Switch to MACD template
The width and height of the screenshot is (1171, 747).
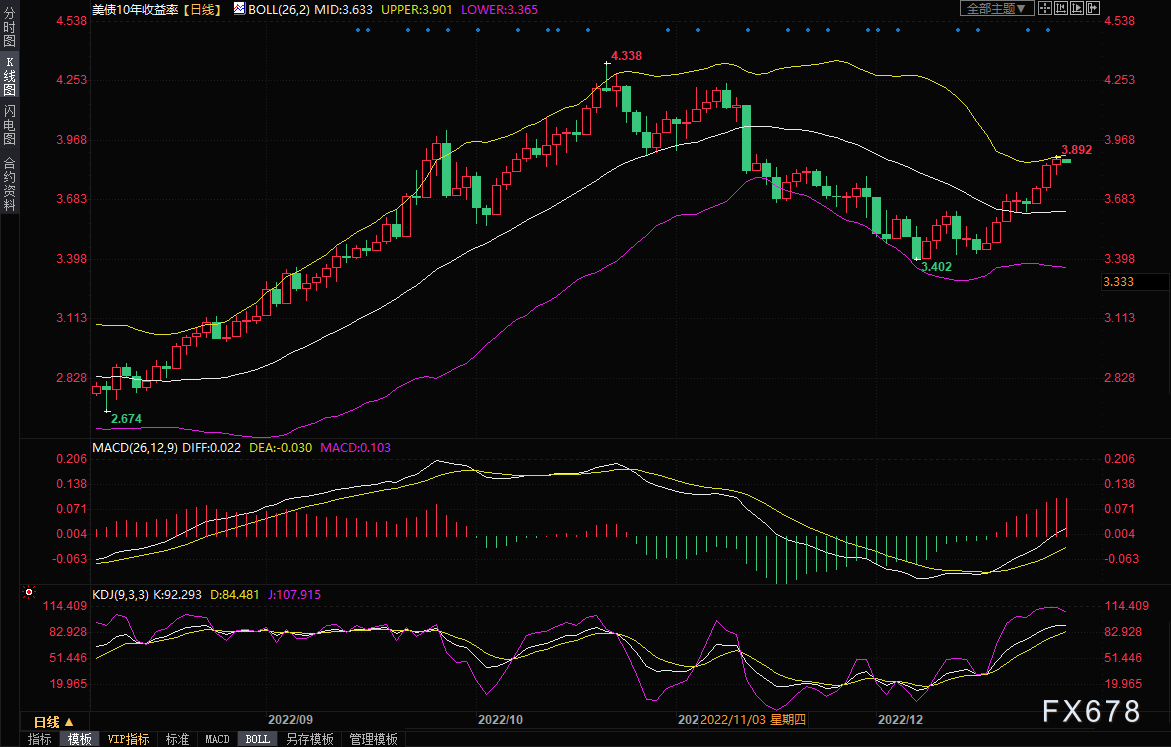click(x=217, y=739)
